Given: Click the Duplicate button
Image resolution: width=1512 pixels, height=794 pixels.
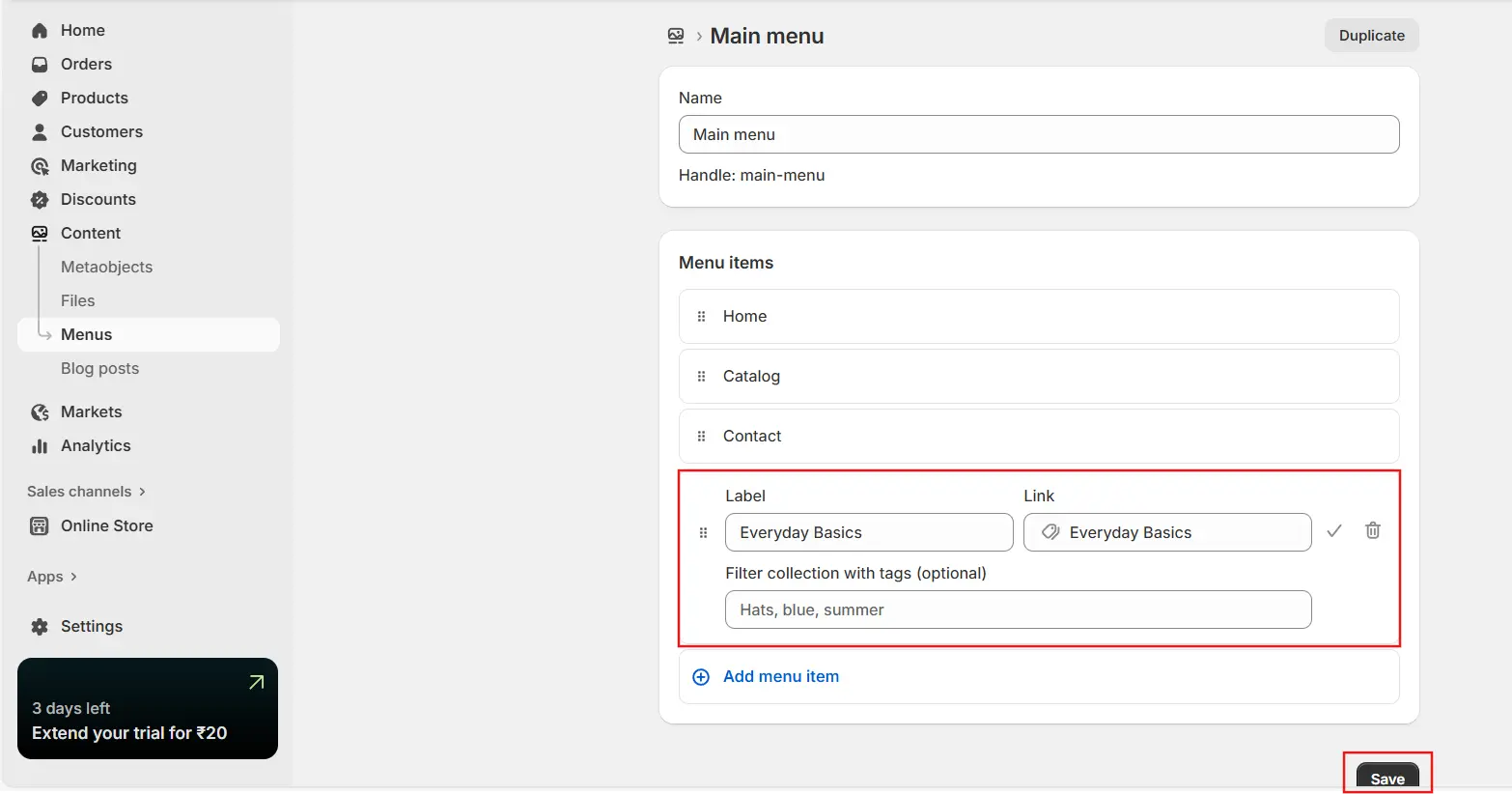Looking at the screenshot, I should [1371, 36].
